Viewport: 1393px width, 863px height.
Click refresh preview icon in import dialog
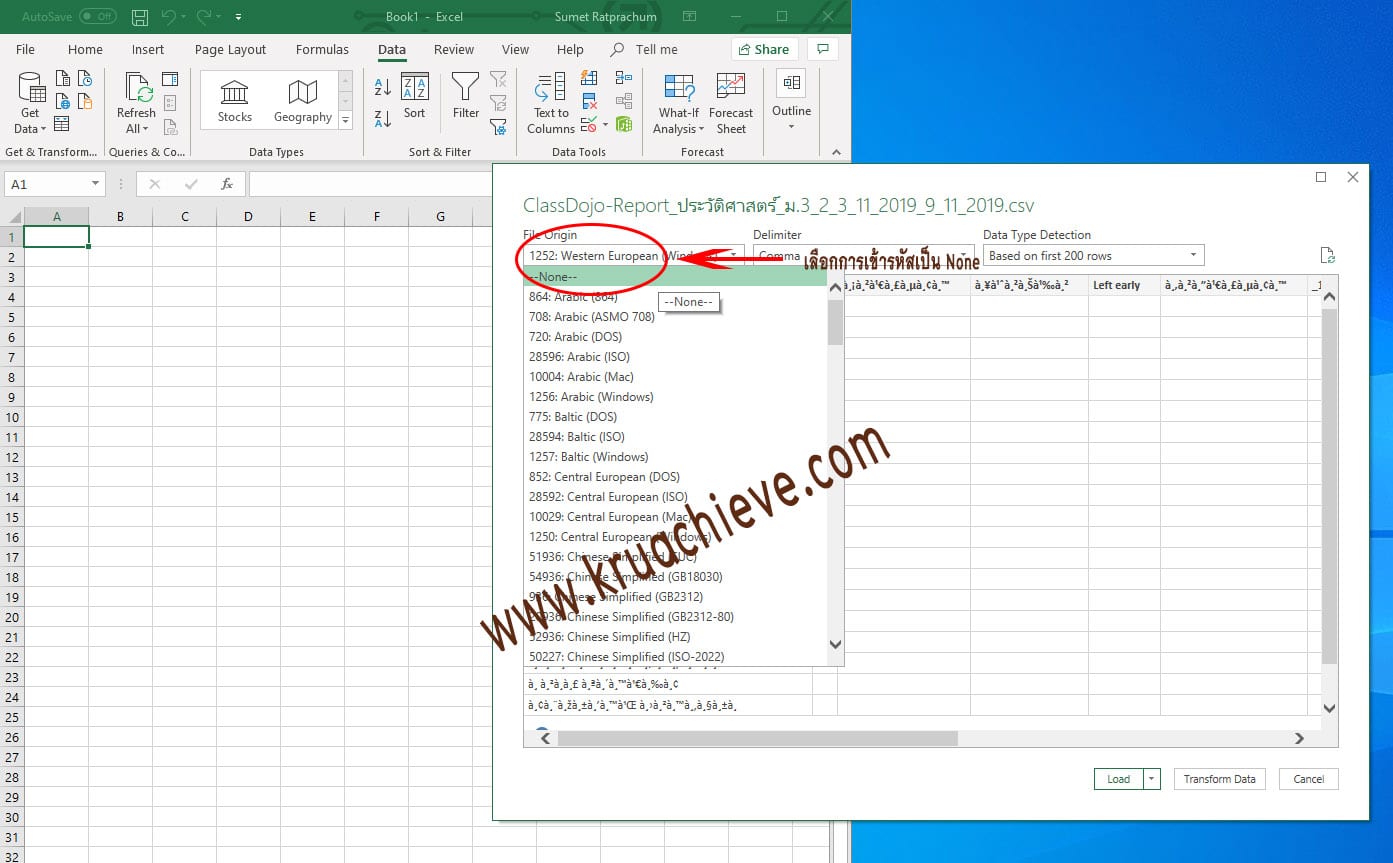(x=1327, y=256)
